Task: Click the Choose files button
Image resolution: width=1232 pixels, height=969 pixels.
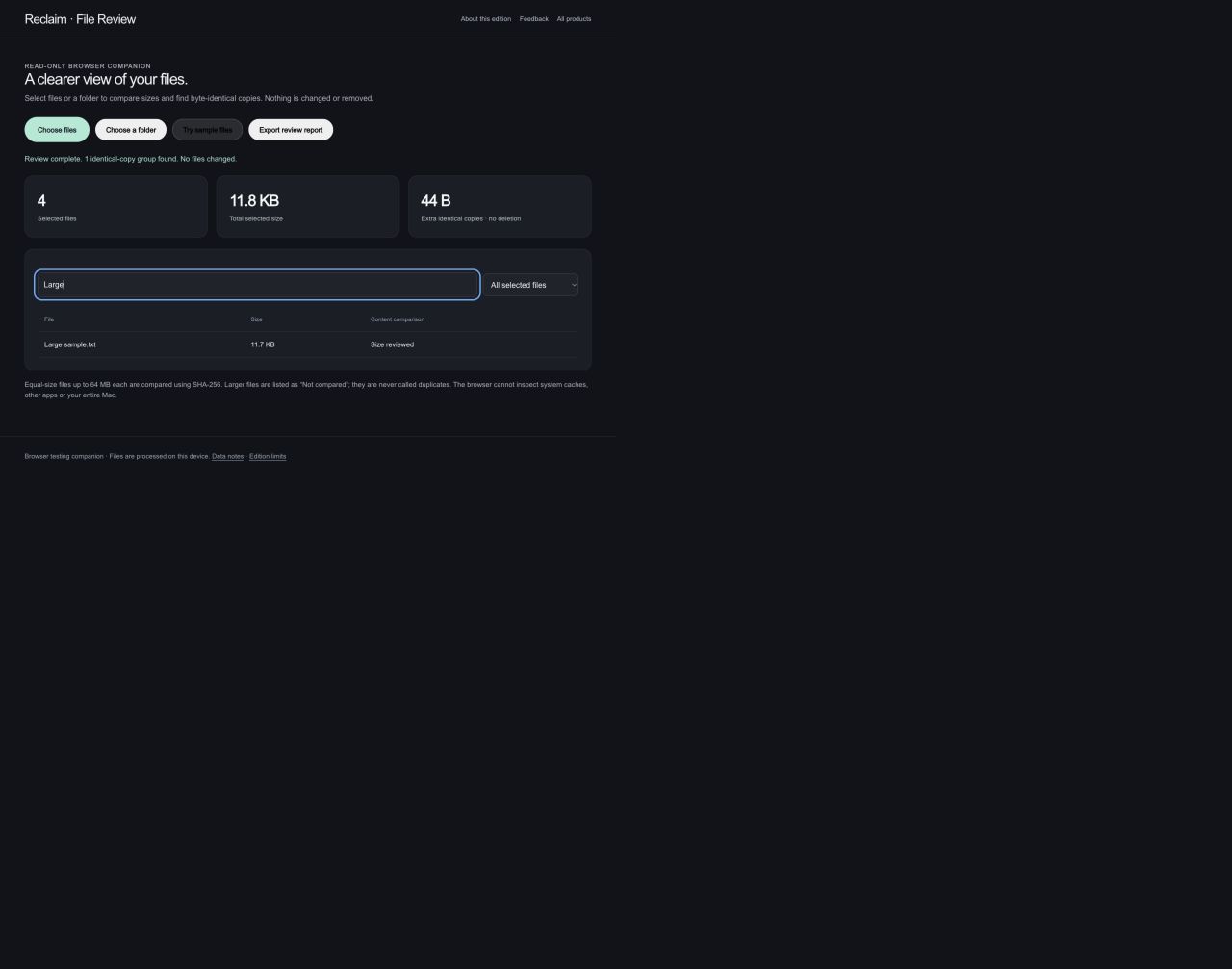Action: click(x=57, y=130)
